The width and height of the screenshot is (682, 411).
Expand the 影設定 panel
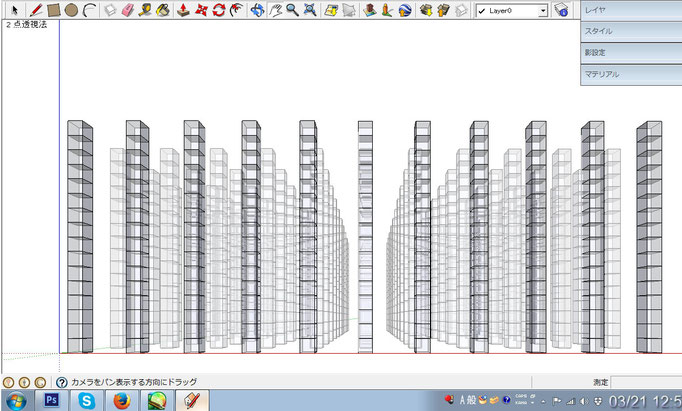point(631,53)
